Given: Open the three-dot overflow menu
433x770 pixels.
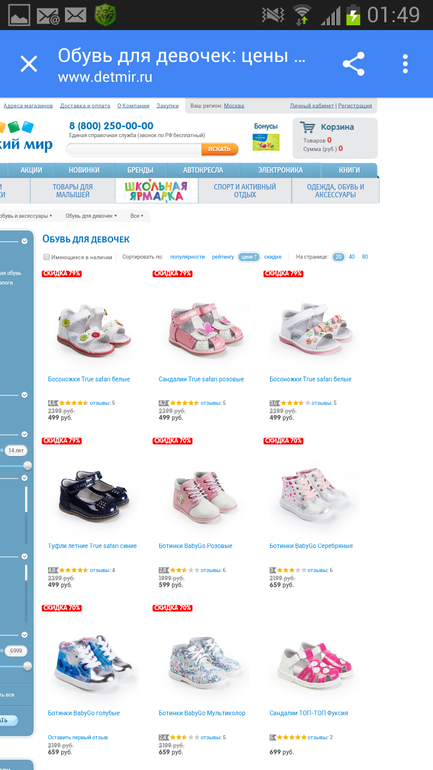Looking at the screenshot, I should pyautogui.click(x=405, y=64).
